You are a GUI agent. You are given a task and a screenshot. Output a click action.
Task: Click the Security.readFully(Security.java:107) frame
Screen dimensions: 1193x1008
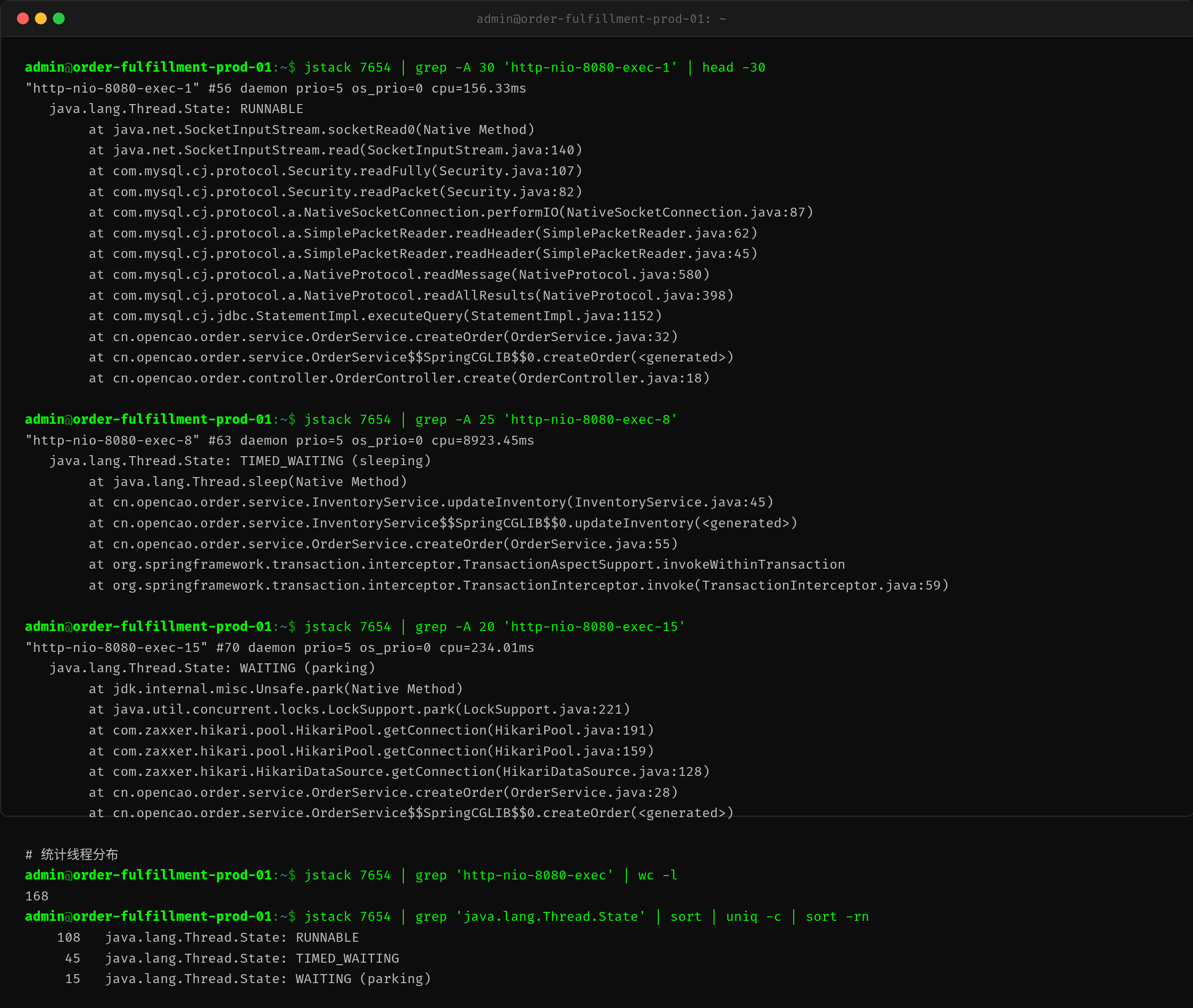[x=336, y=171]
